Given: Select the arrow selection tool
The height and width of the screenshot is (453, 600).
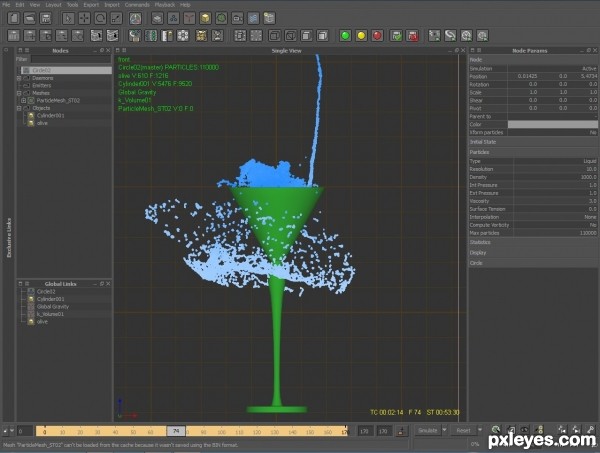Looking at the screenshot, I should (x=68, y=18).
